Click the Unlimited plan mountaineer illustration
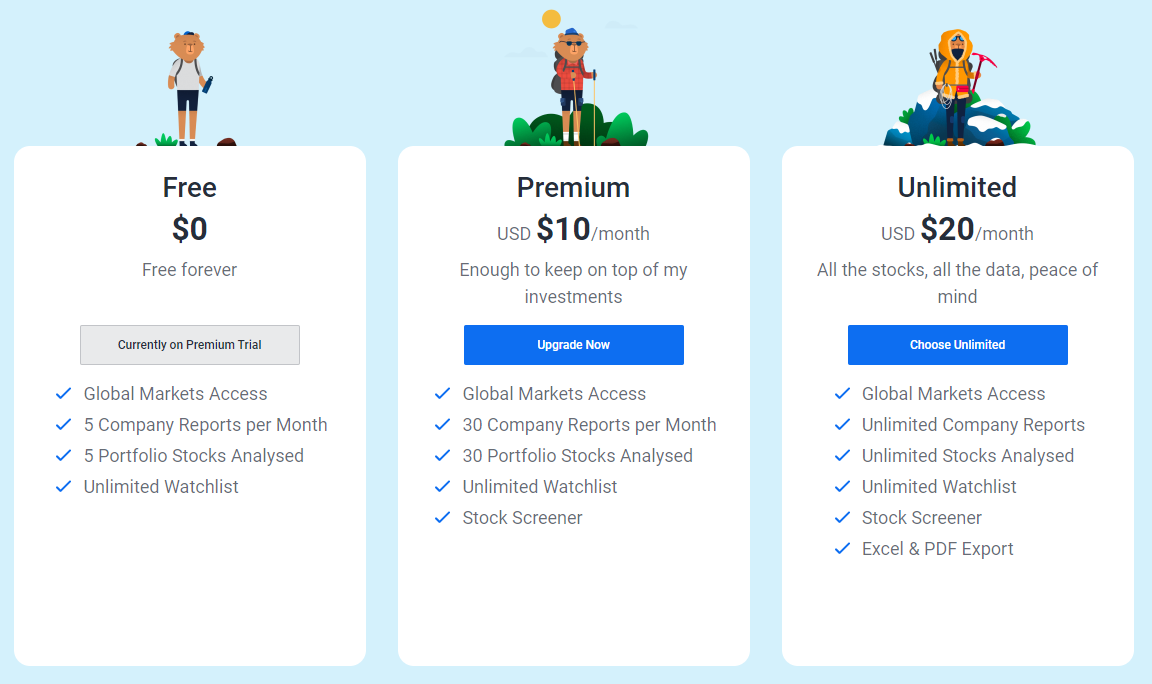This screenshot has width=1152, height=684. 959,87
